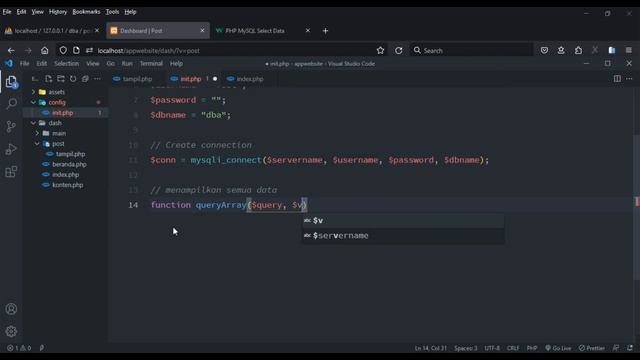The image size is (640, 360).
Task: Split the editor to the right
Action: pyautogui.click(x=617, y=79)
